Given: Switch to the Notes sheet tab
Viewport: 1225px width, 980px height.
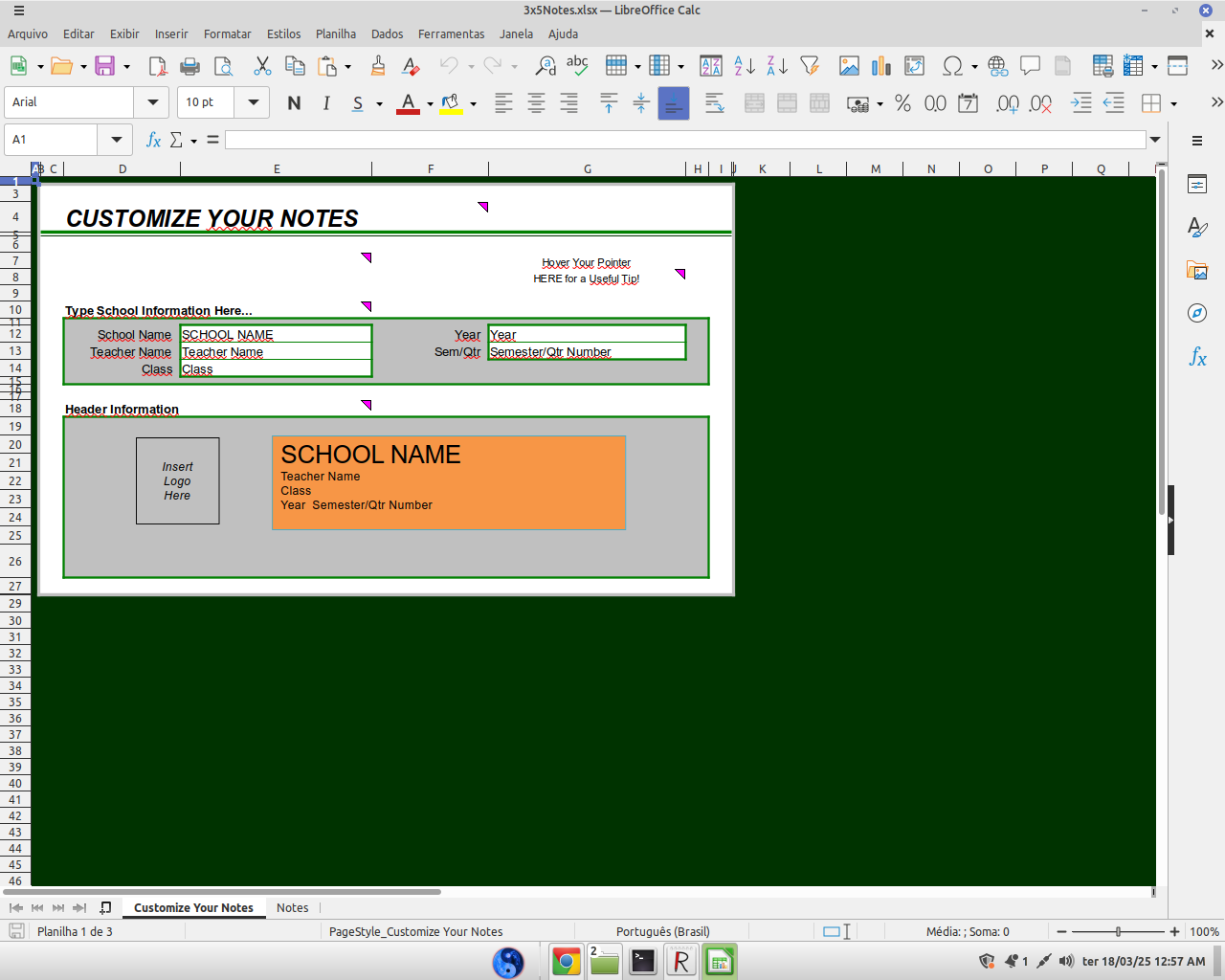Looking at the screenshot, I should point(292,907).
